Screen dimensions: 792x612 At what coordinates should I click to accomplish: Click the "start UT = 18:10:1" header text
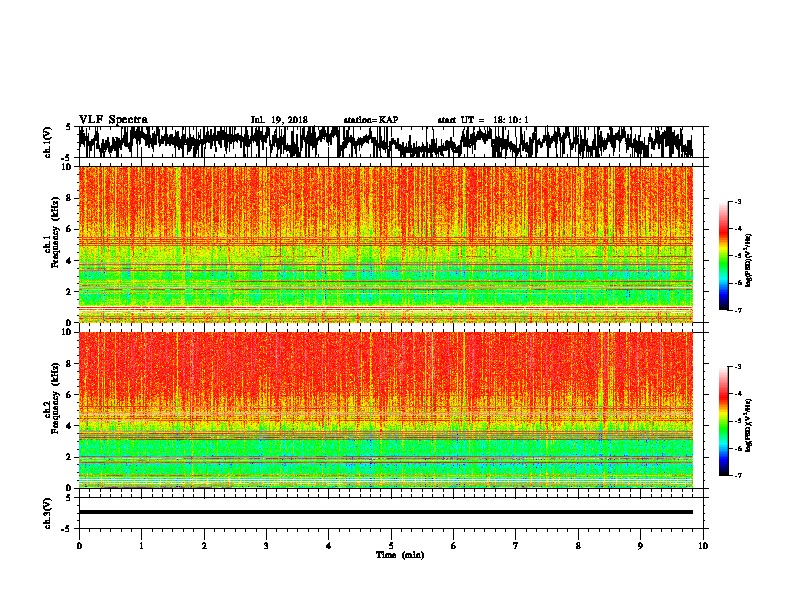[x=483, y=120]
